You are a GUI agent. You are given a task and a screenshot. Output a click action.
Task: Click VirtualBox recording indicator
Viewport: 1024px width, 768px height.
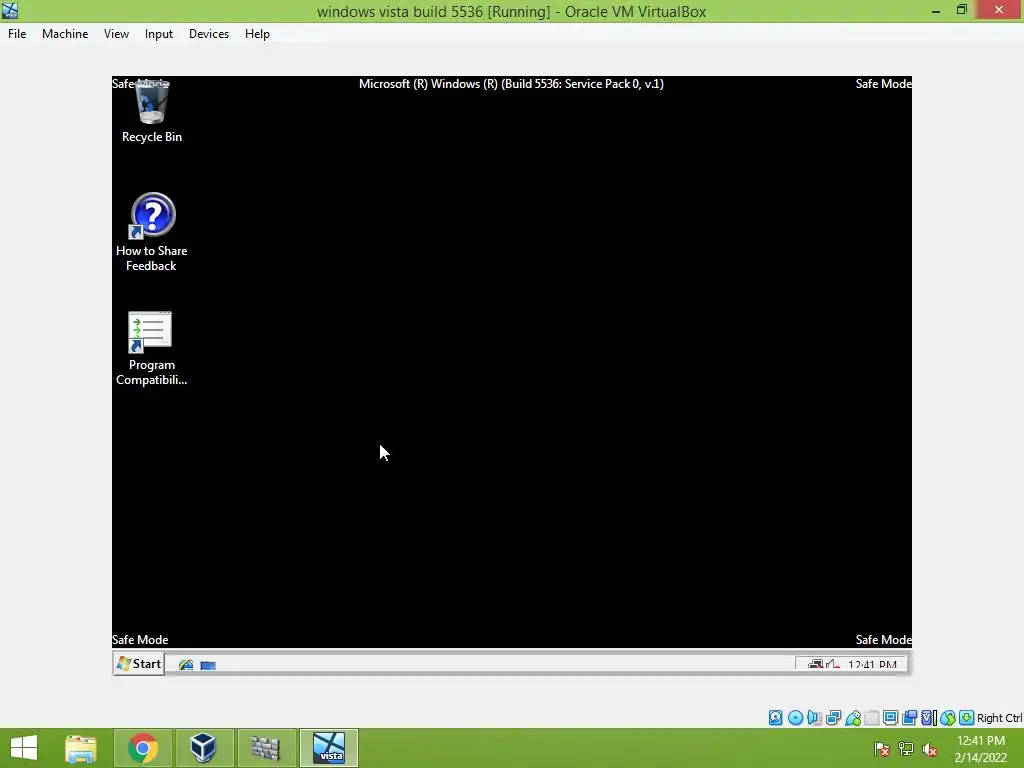(909, 718)
